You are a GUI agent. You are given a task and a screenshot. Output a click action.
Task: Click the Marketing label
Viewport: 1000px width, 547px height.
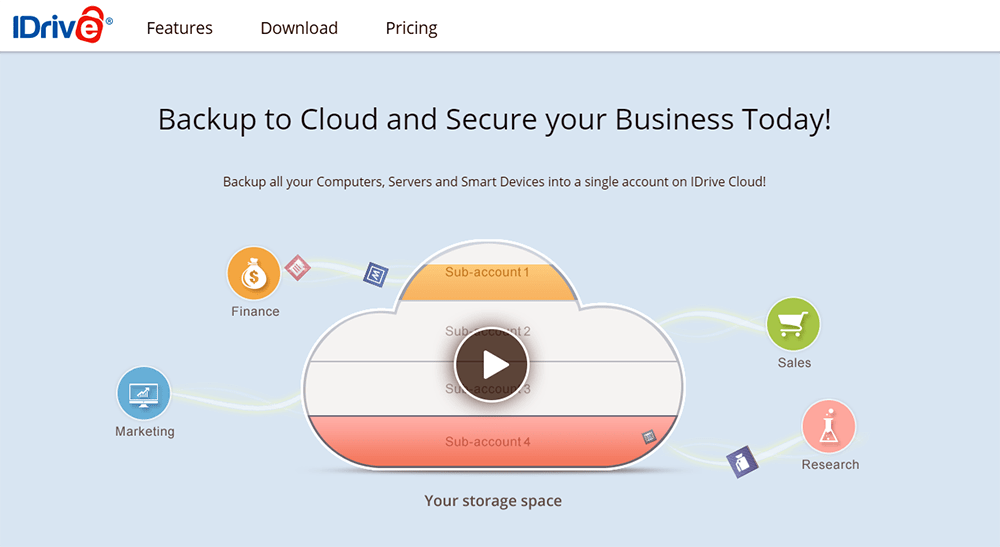[x=145, y=432]
